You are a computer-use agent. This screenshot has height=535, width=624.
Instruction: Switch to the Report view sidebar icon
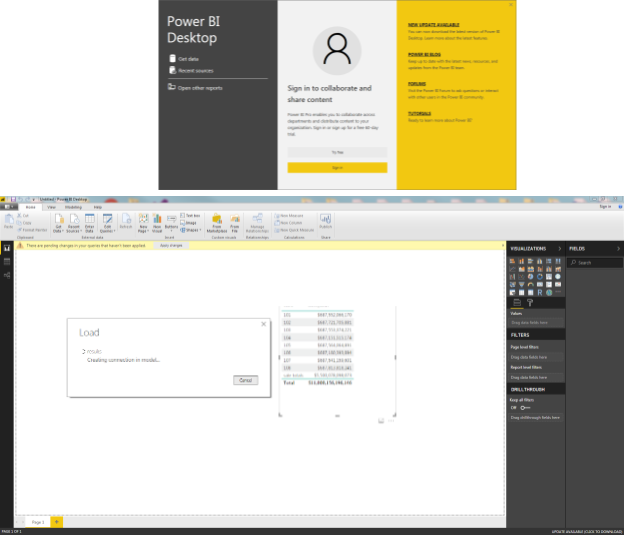(7, 248)
